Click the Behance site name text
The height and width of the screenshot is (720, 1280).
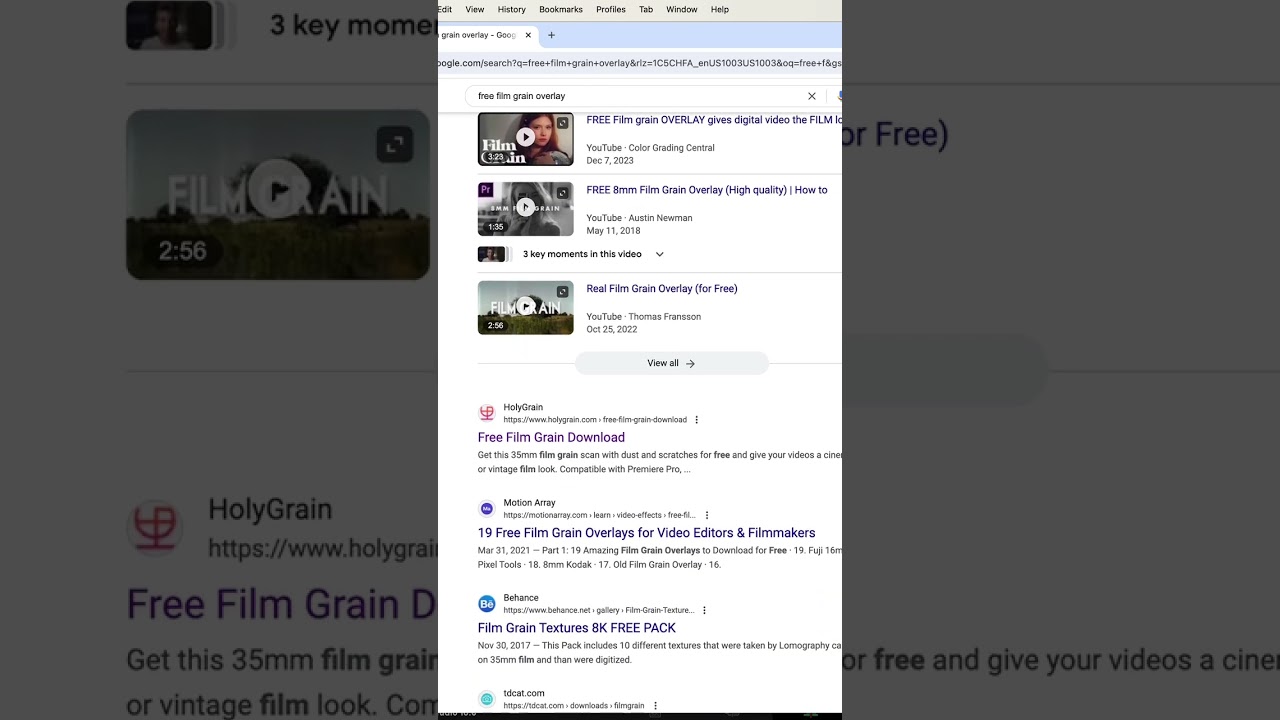click(x=521, y=598)
